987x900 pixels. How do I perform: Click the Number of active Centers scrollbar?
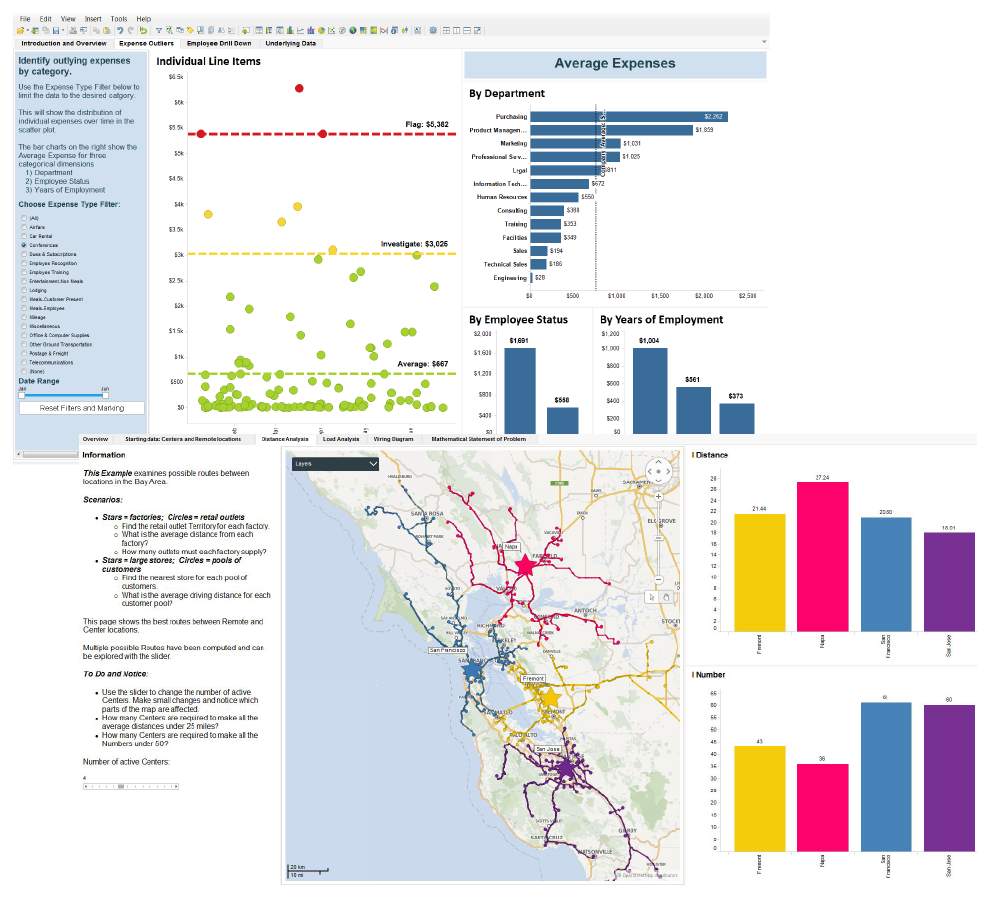pyautogui.click(x=130, y=785)
